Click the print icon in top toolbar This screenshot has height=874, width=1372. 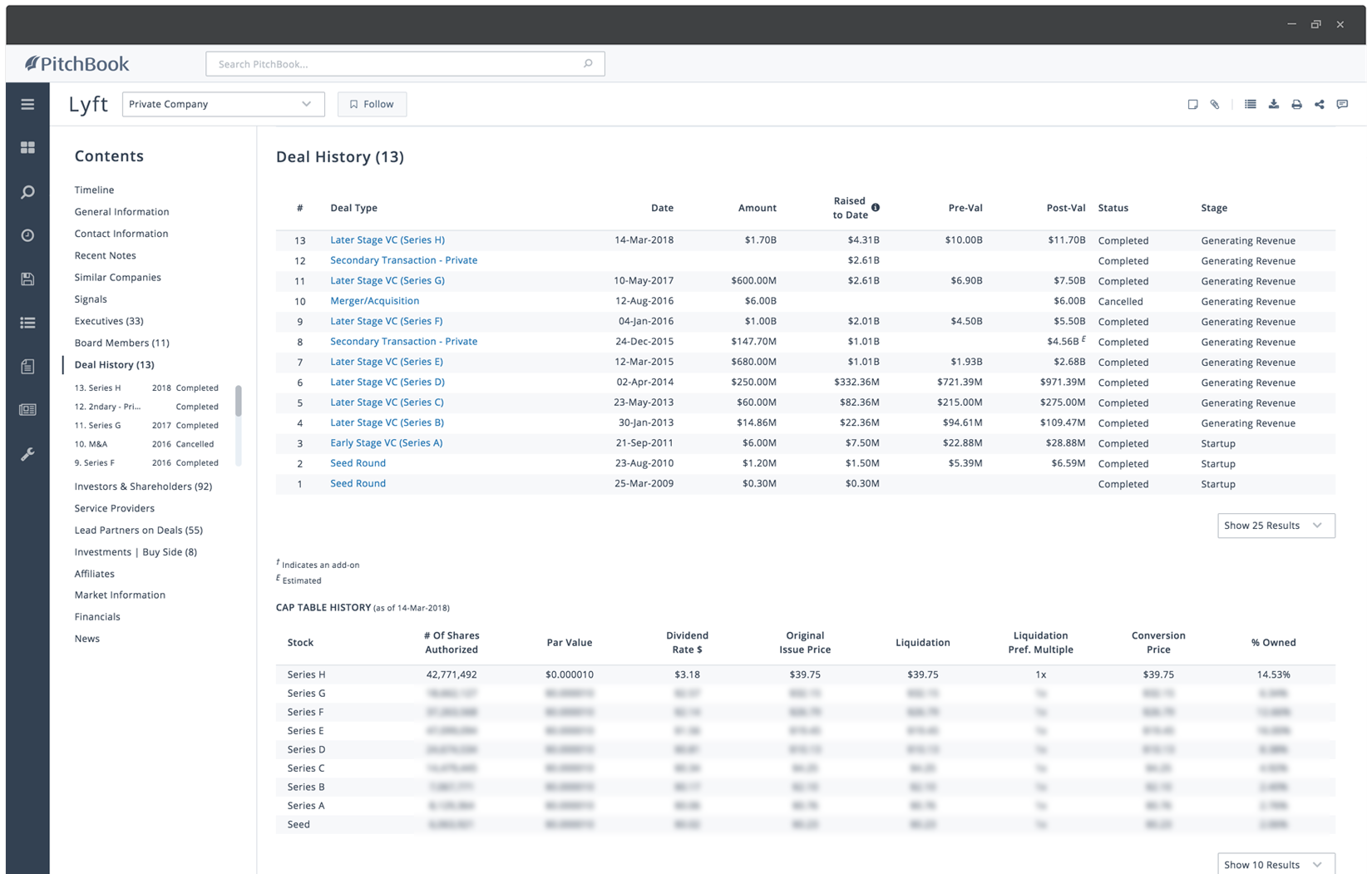[x=1296, y=104]
